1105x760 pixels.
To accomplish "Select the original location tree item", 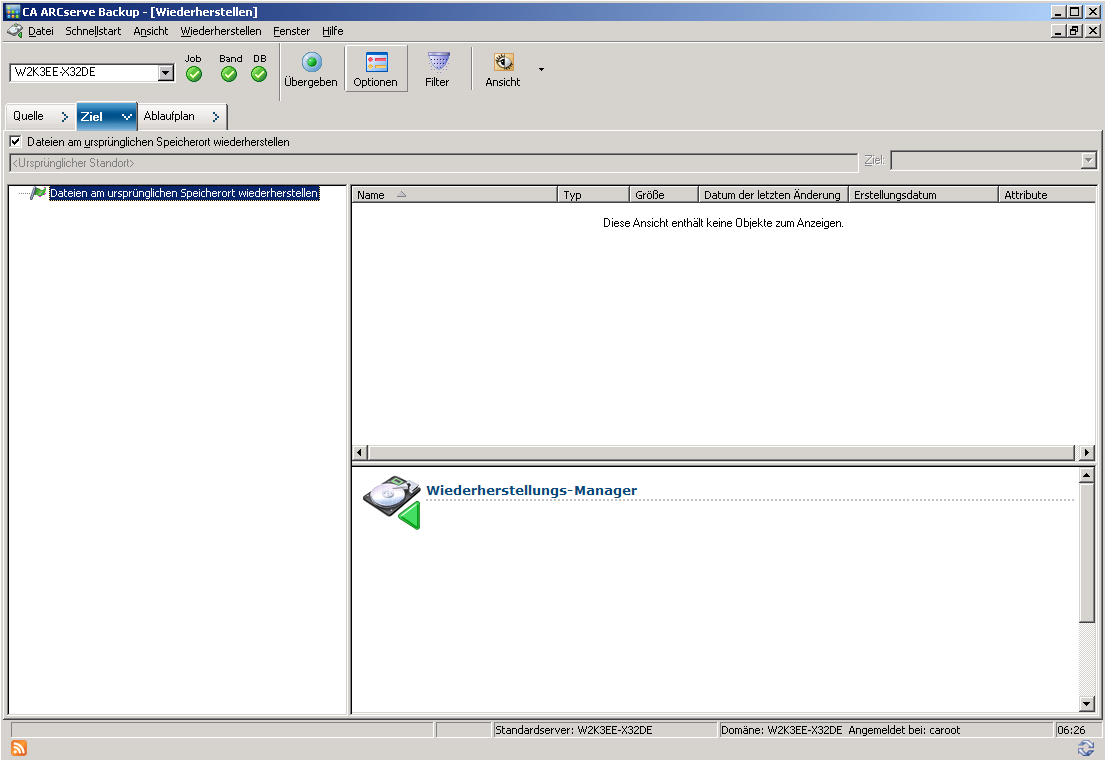I will (184, 194).
